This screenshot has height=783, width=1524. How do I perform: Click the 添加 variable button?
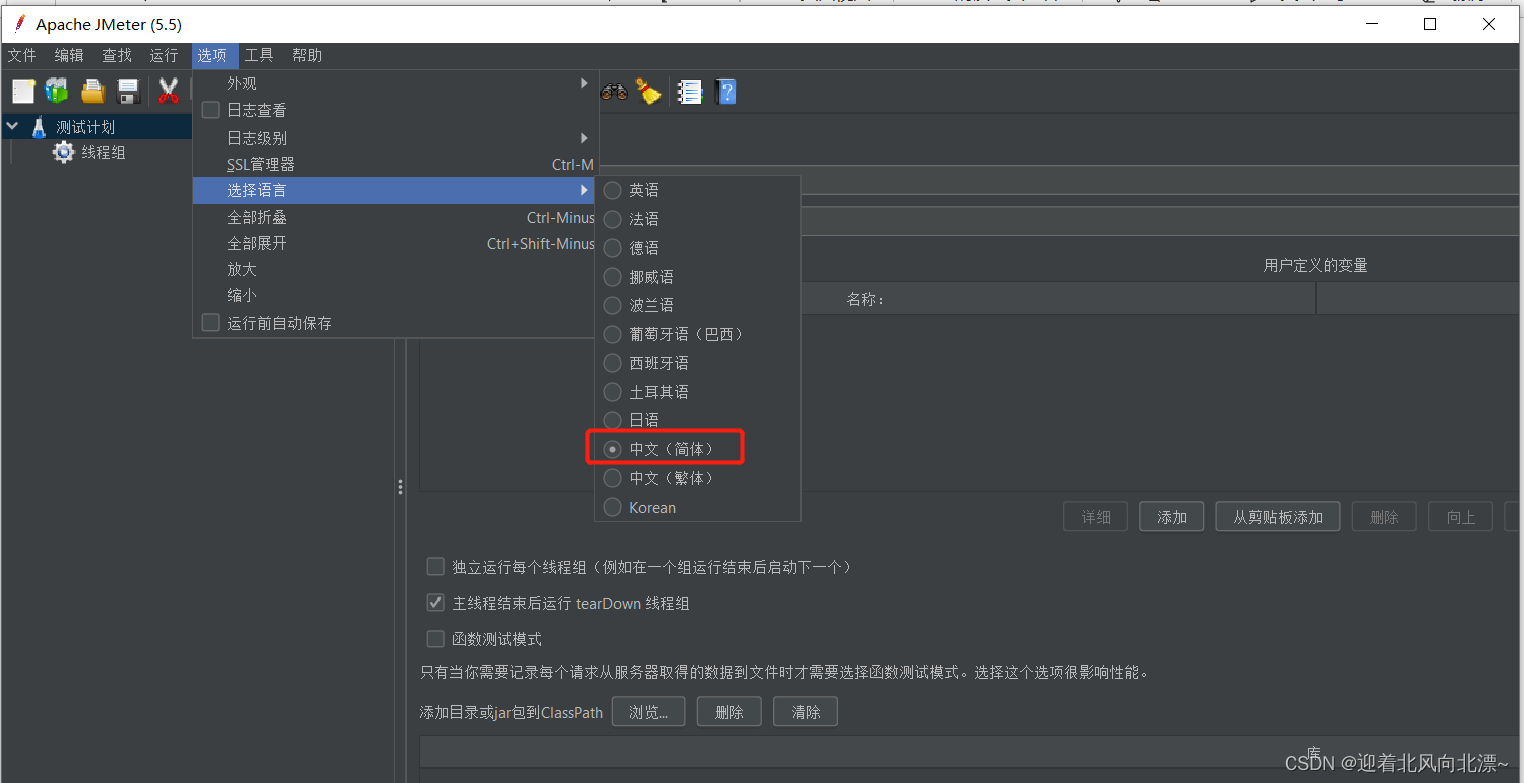coord(1172,517)
